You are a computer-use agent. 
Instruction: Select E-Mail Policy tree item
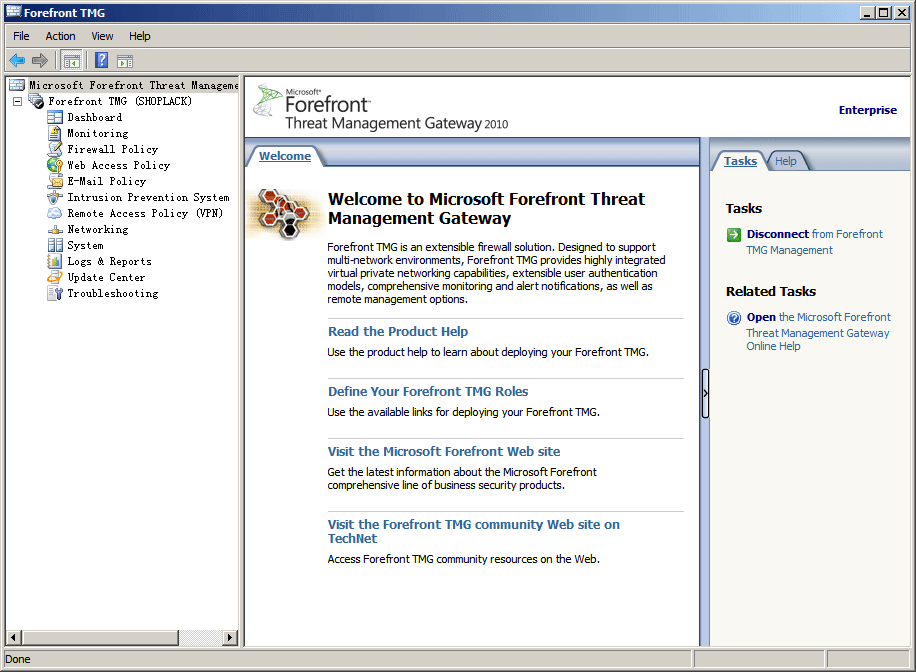106,181
